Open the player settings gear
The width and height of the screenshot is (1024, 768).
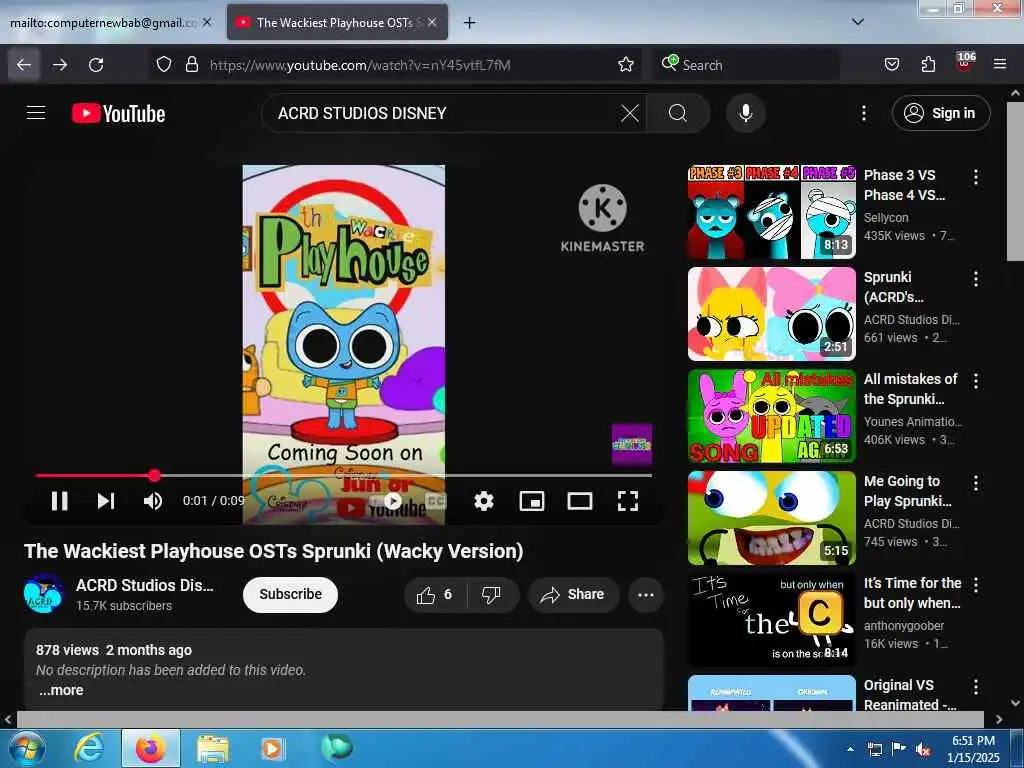(x=483, y=501)
